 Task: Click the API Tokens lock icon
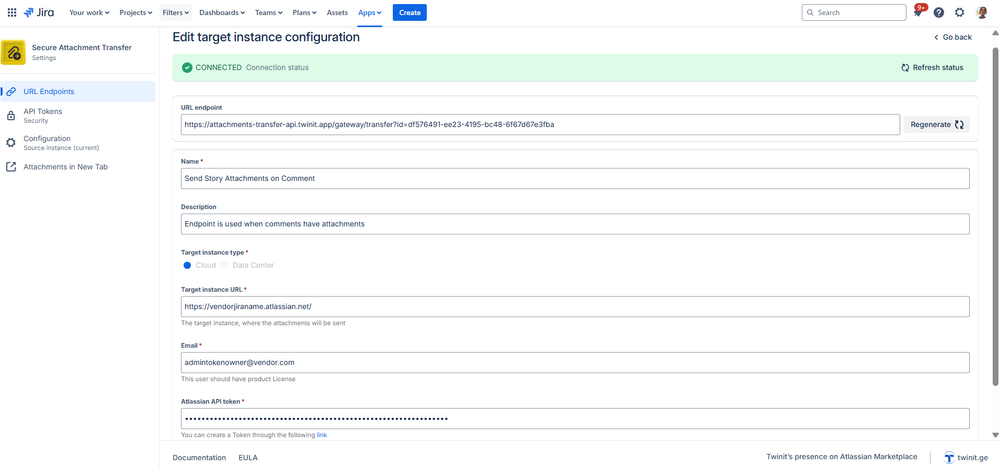[11, 115]
